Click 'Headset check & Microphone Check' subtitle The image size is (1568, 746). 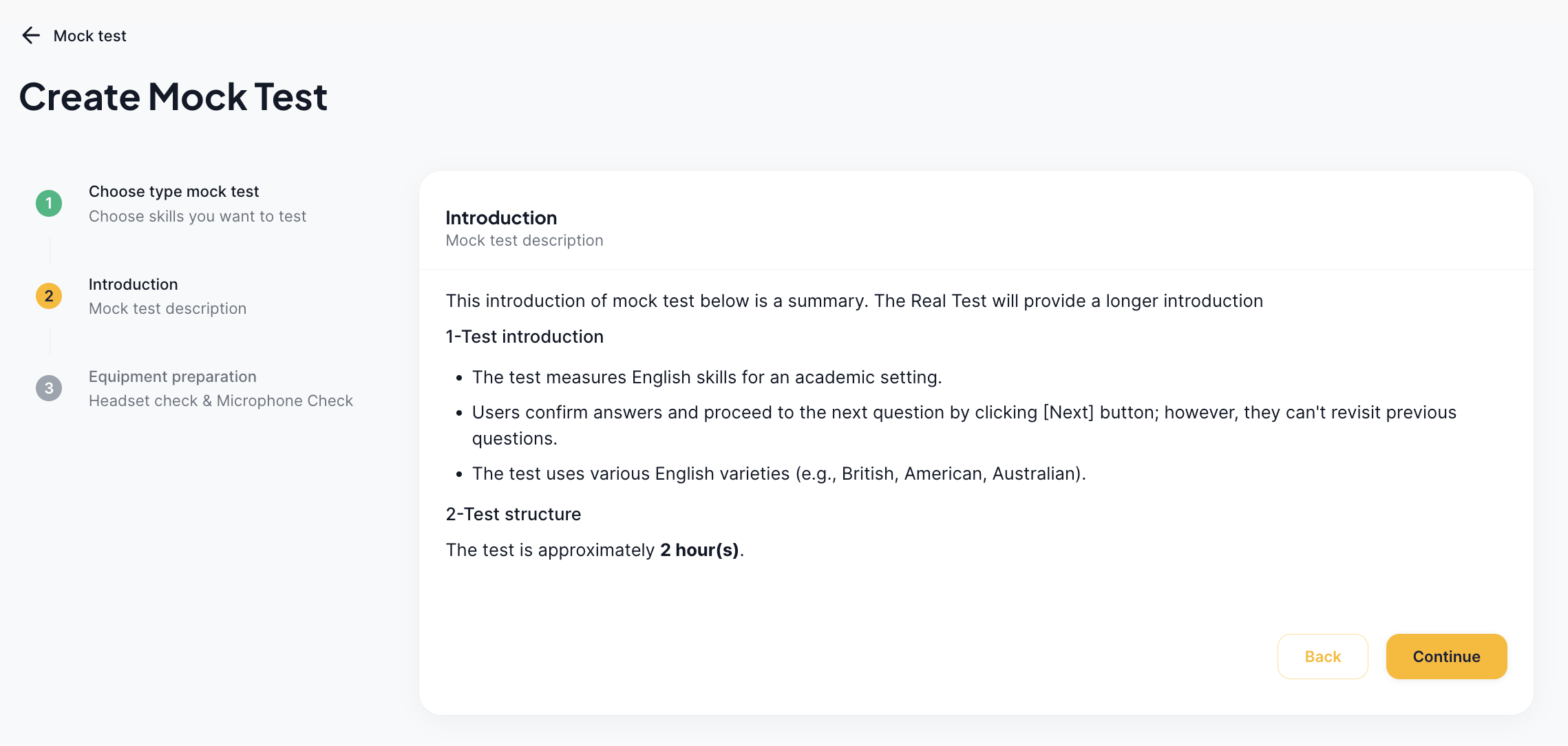click(x=220, y=401)
